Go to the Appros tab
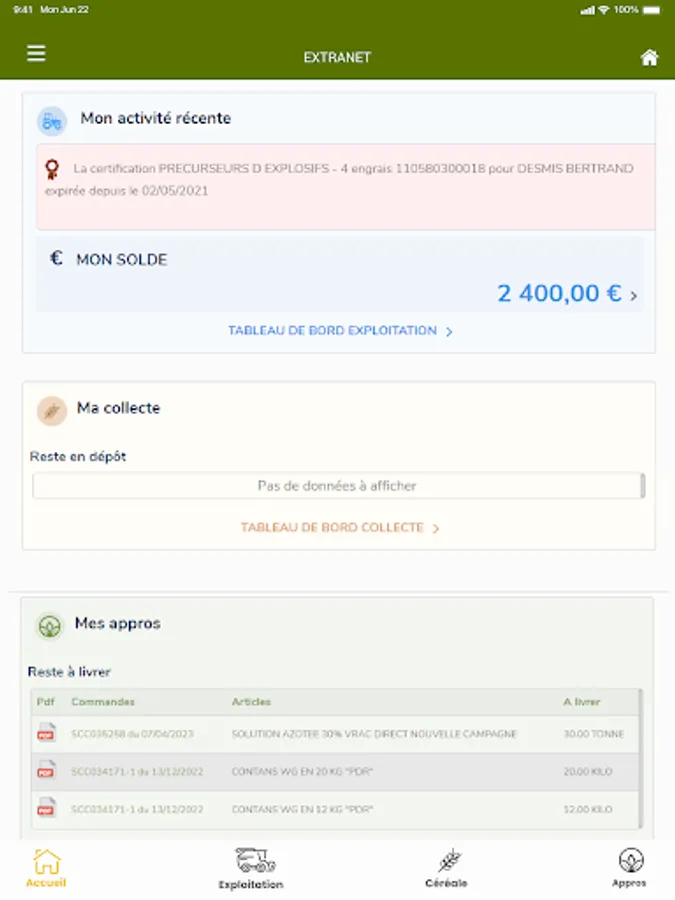The image size is (675, 900). pyautogui.click(x=630, y=868)
